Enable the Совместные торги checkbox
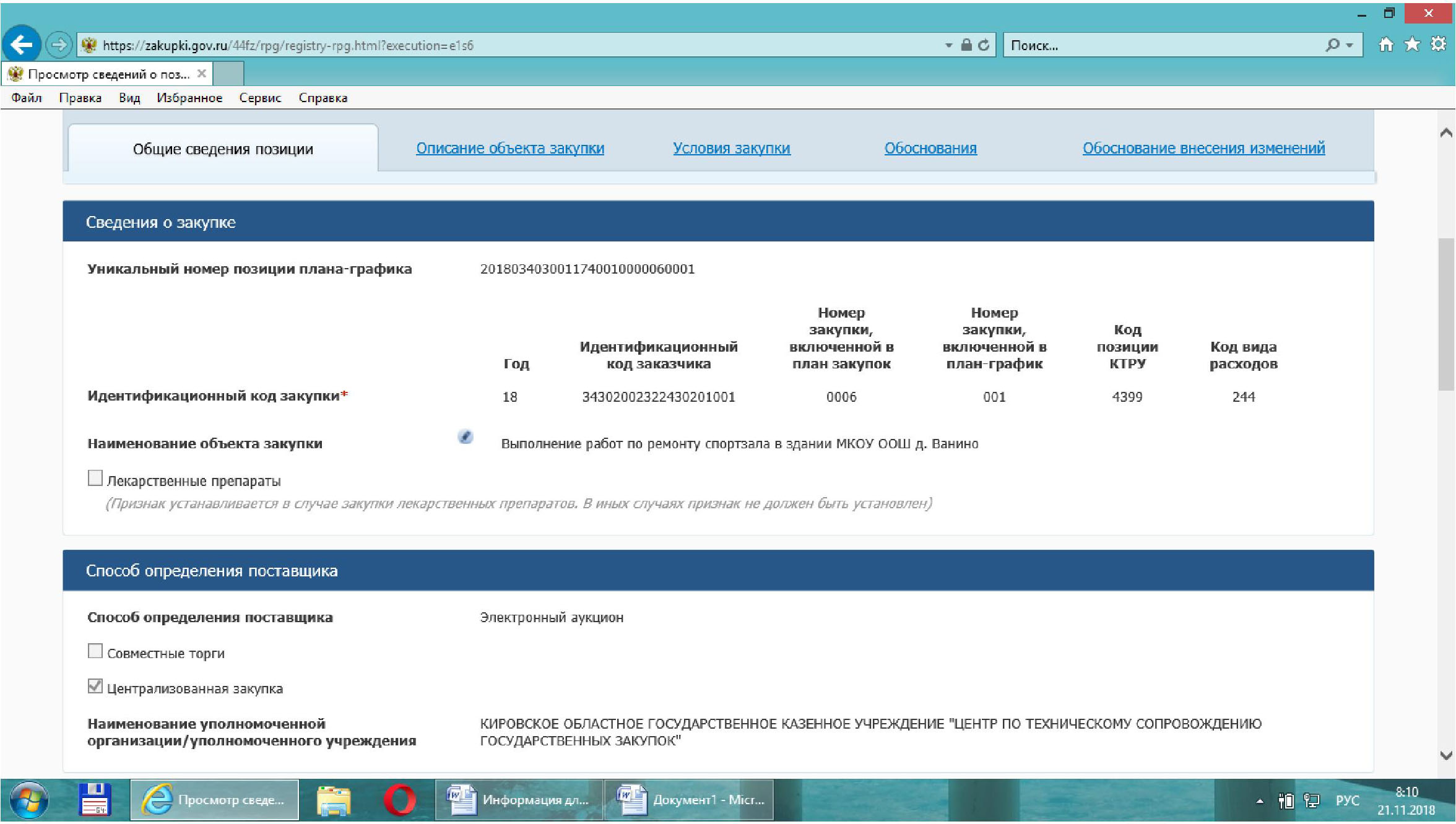The image size is (1456, 824). pos(95,651)
